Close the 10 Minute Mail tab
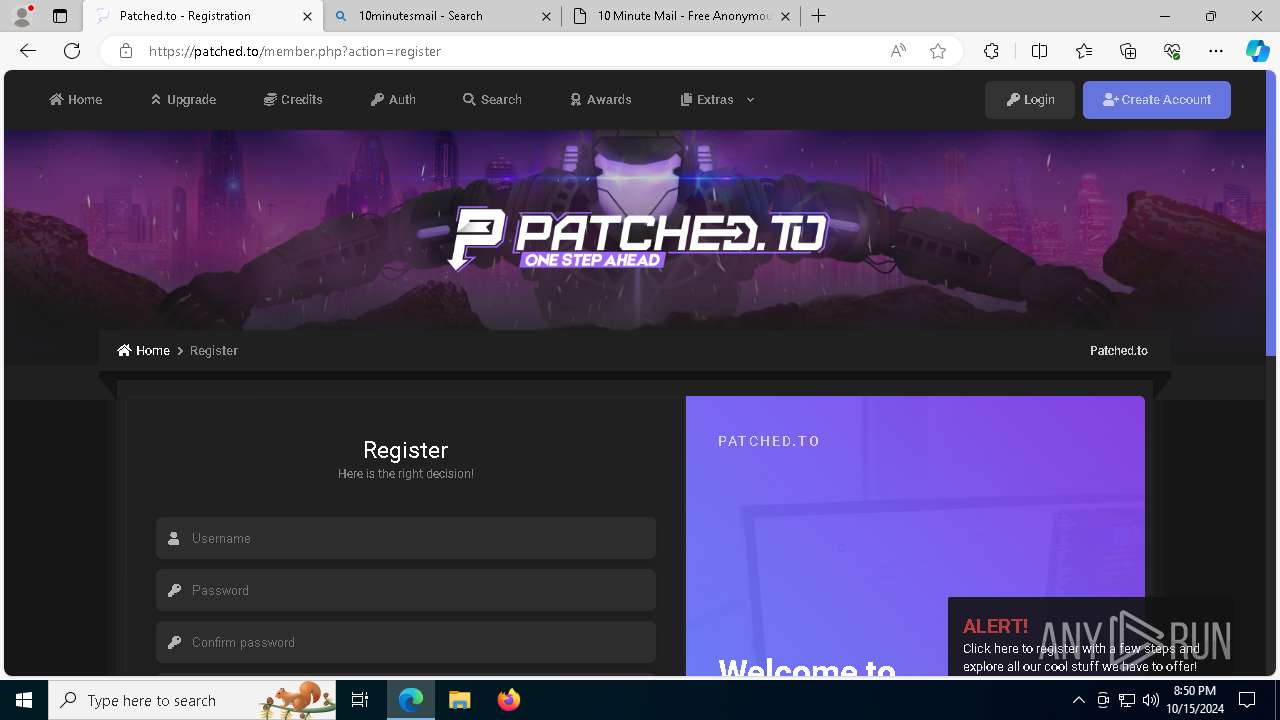This screenshot has width=1280, height=720. [x=785, y=16]
